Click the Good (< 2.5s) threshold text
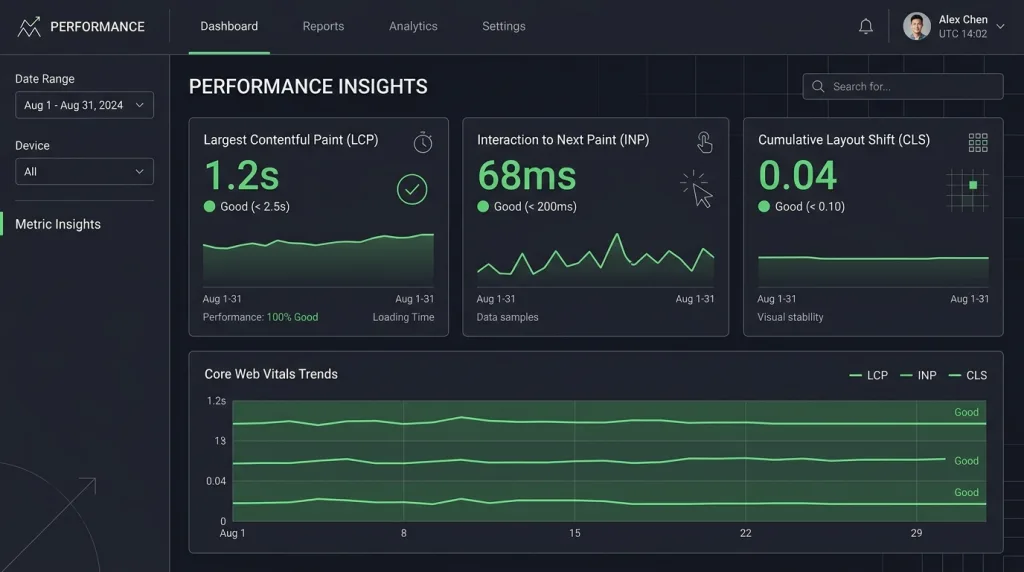The height and width of the screenshot is (572, 1024). (x=255, y=206)
